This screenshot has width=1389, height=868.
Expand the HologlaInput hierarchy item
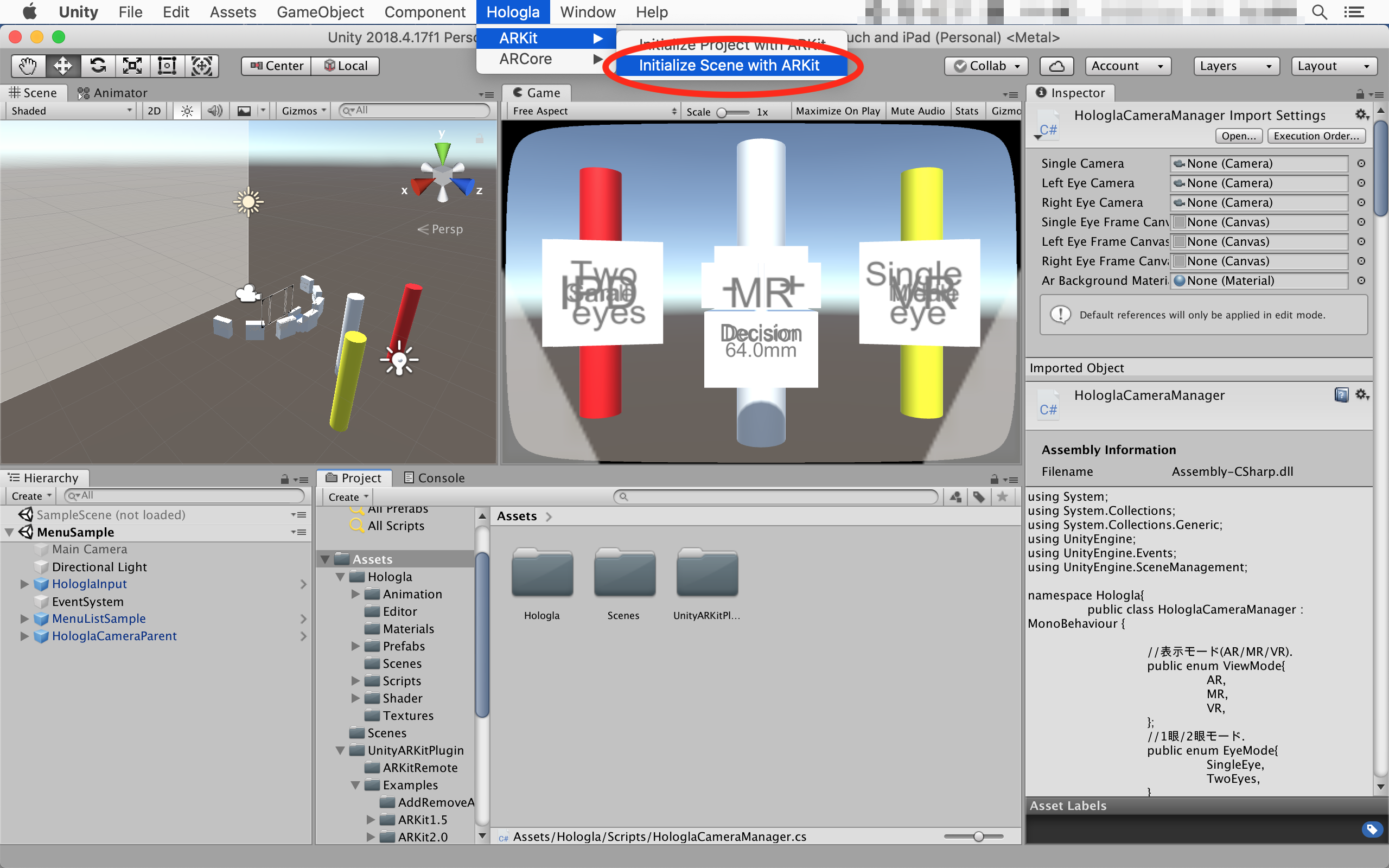tap(24, 584)
